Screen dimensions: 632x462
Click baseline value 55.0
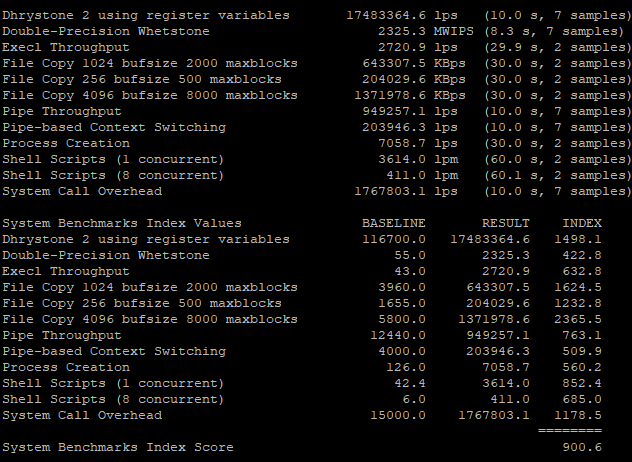tap(410, 255)
